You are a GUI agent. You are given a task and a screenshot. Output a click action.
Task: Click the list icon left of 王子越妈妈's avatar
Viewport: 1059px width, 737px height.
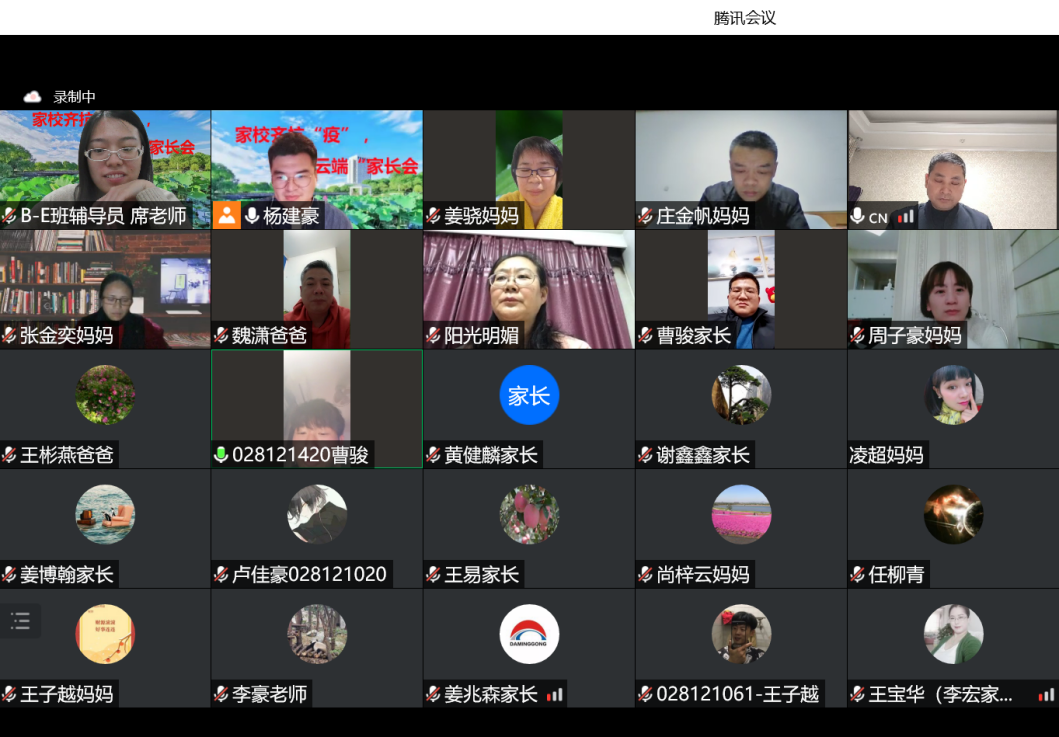pos(21,620)
